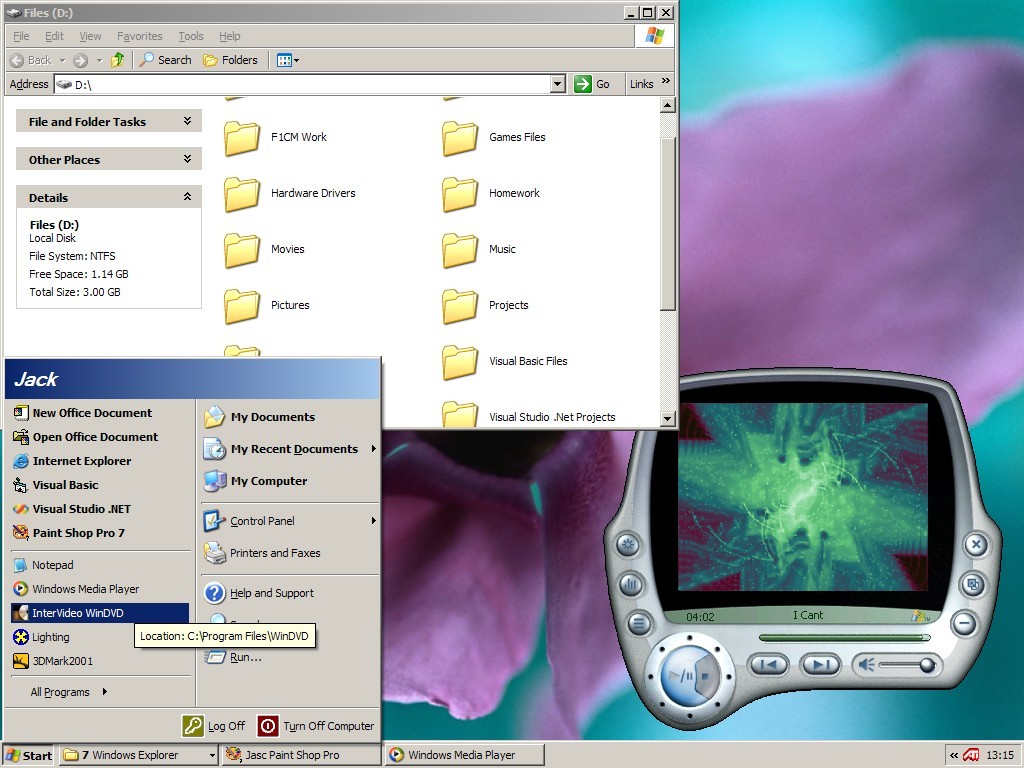The image size is (1024, 768).
Task: Toggle play/pause in Windows Media Player
Action: [x=680, y=676]
